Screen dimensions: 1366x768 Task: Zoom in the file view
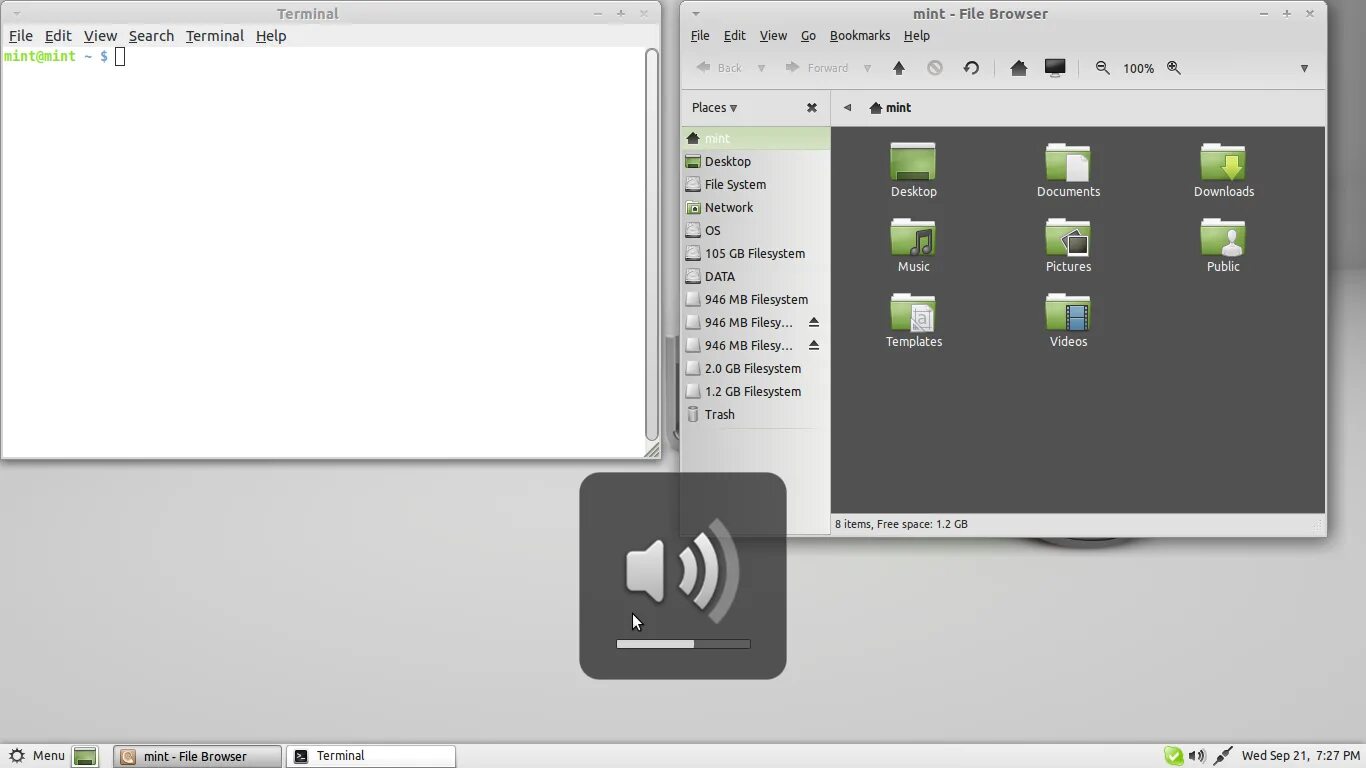tap(1174, 68)
